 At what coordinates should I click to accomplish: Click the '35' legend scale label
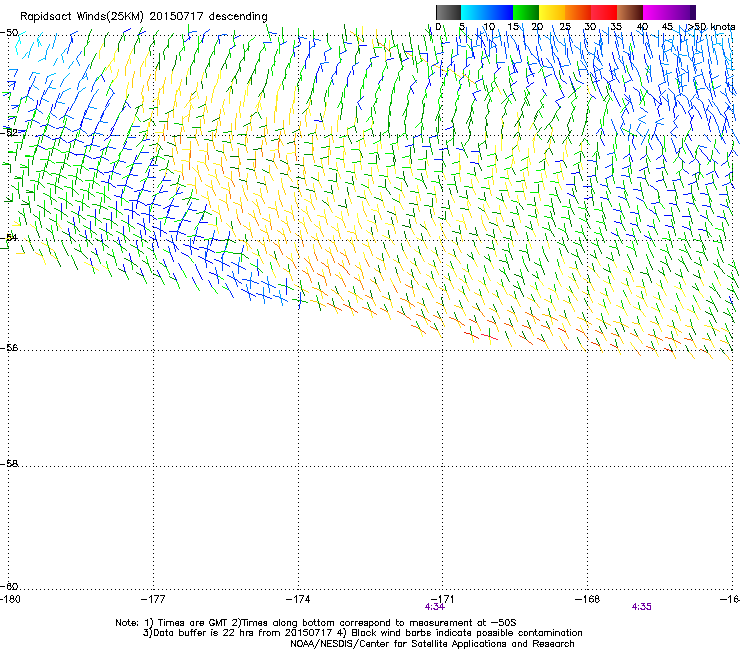tap(616, 27)
